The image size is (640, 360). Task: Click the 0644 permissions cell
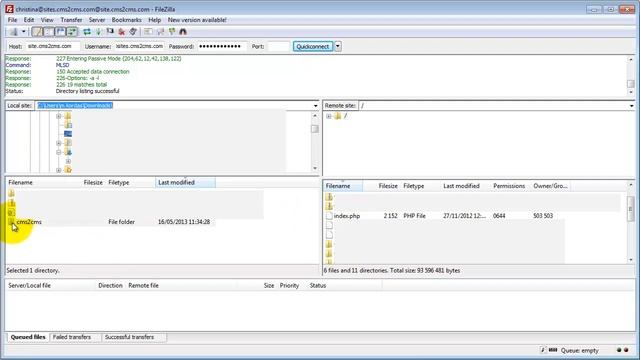tap(499, 216)
